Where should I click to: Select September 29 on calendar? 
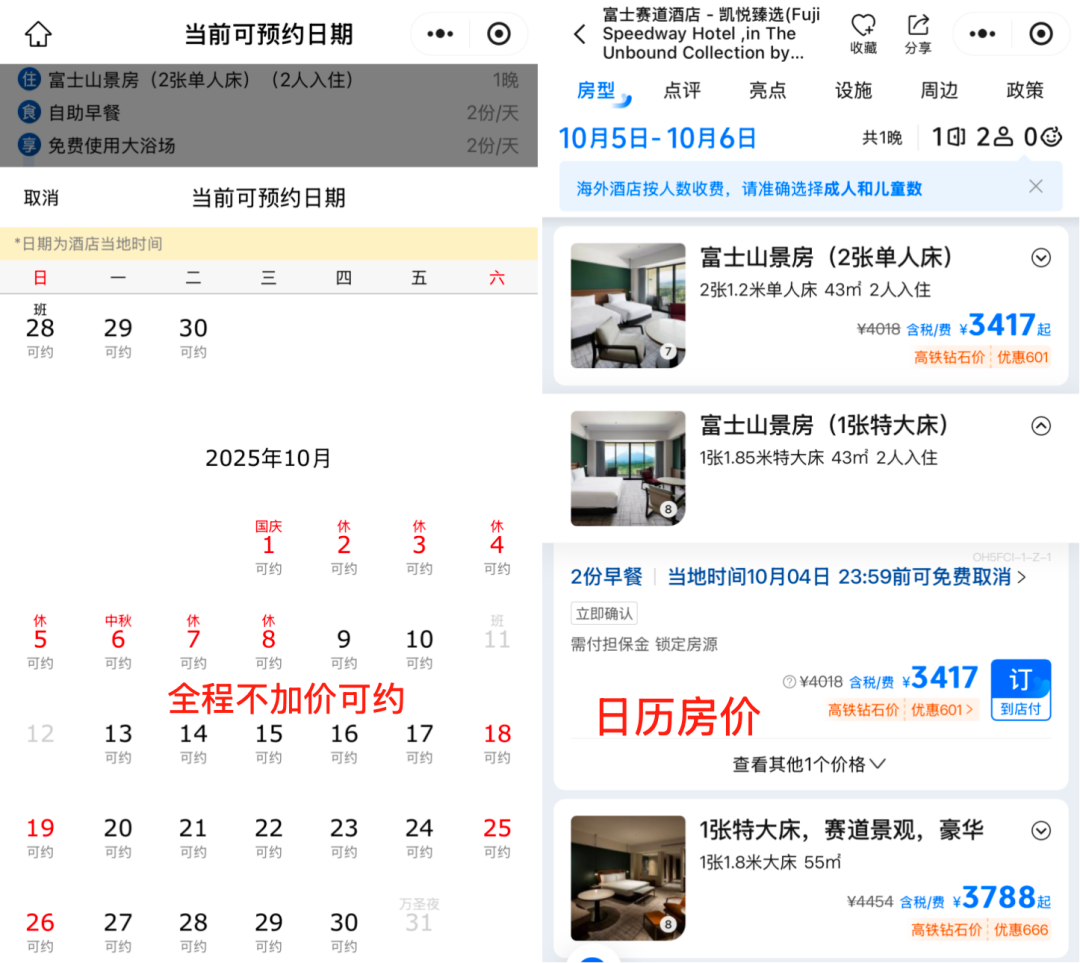[118, 337]
